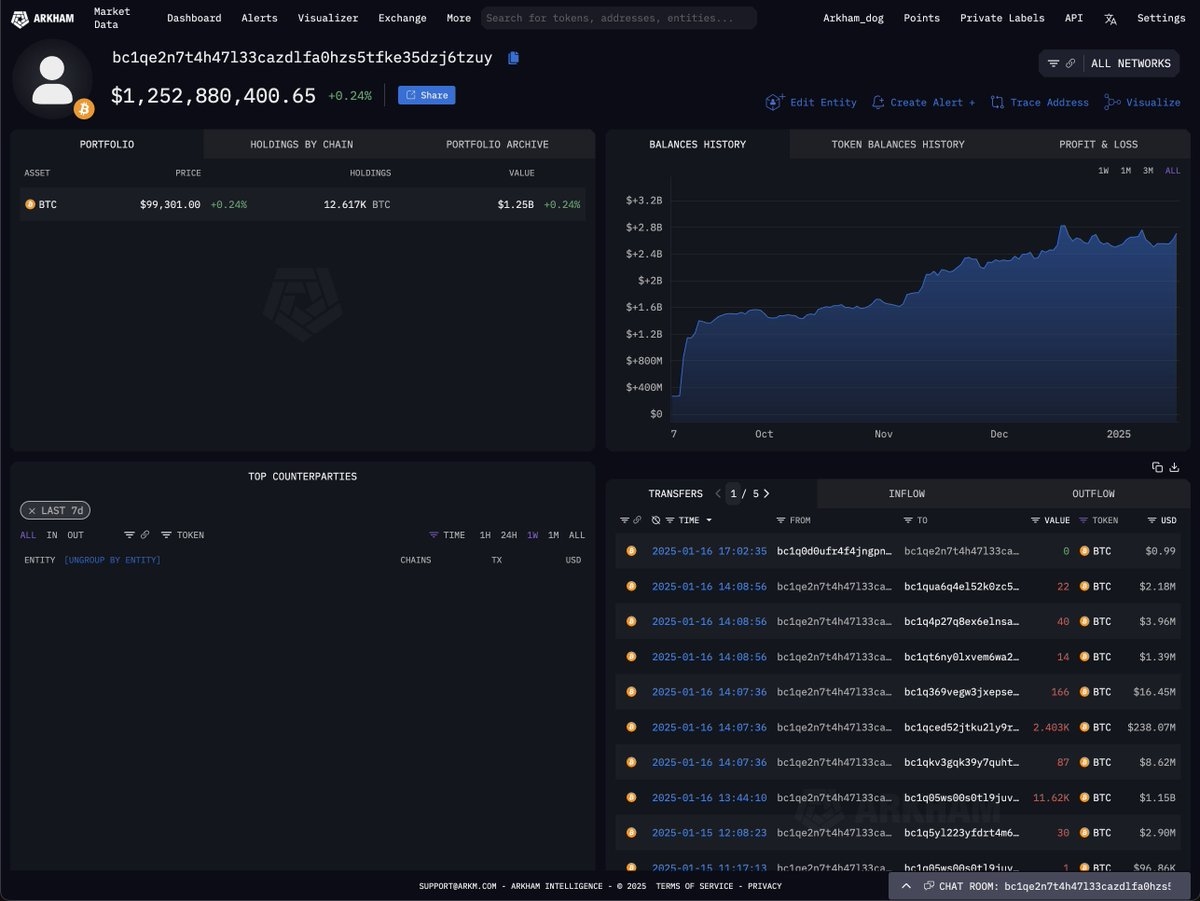This screenshot has height=901, width=1200.
Task: Download transfers with the download icon
Action: pos(1175,467)
